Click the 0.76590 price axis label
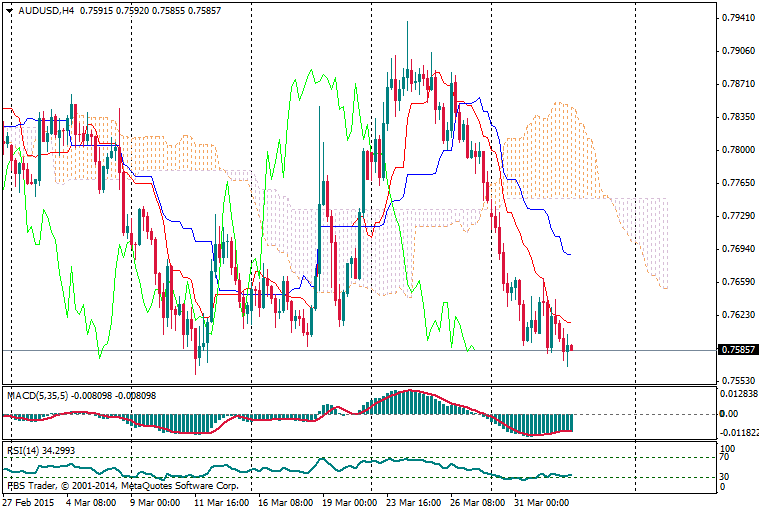Screen dimensions: 759x511 [x=738, y=282]
